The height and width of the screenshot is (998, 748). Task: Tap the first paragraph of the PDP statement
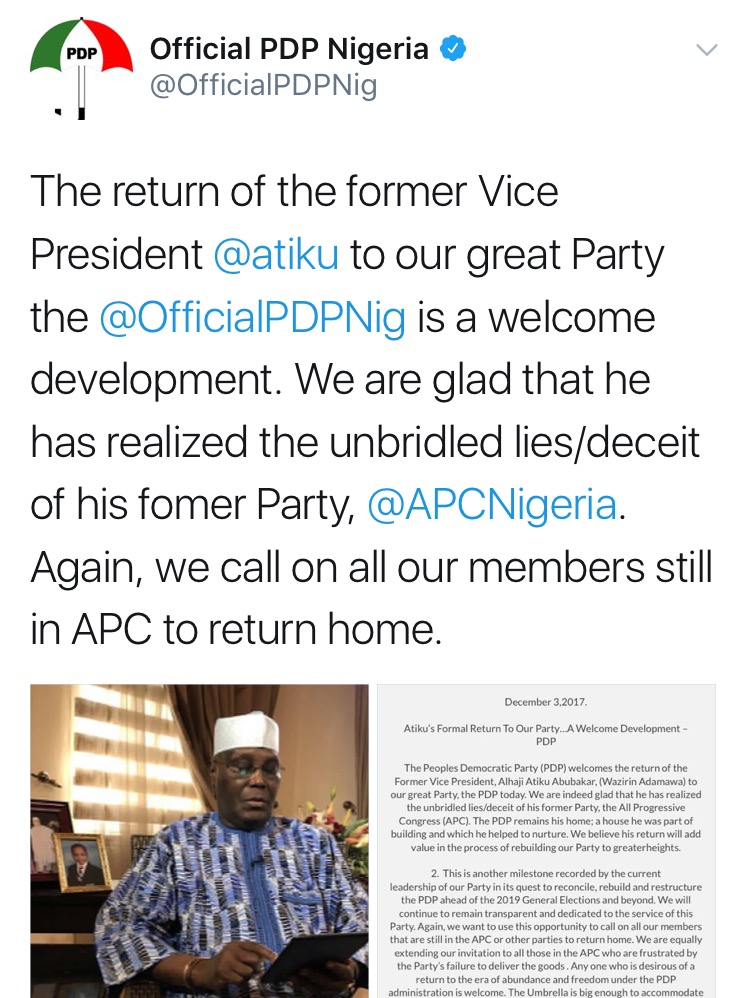click(x=546, y=808)
